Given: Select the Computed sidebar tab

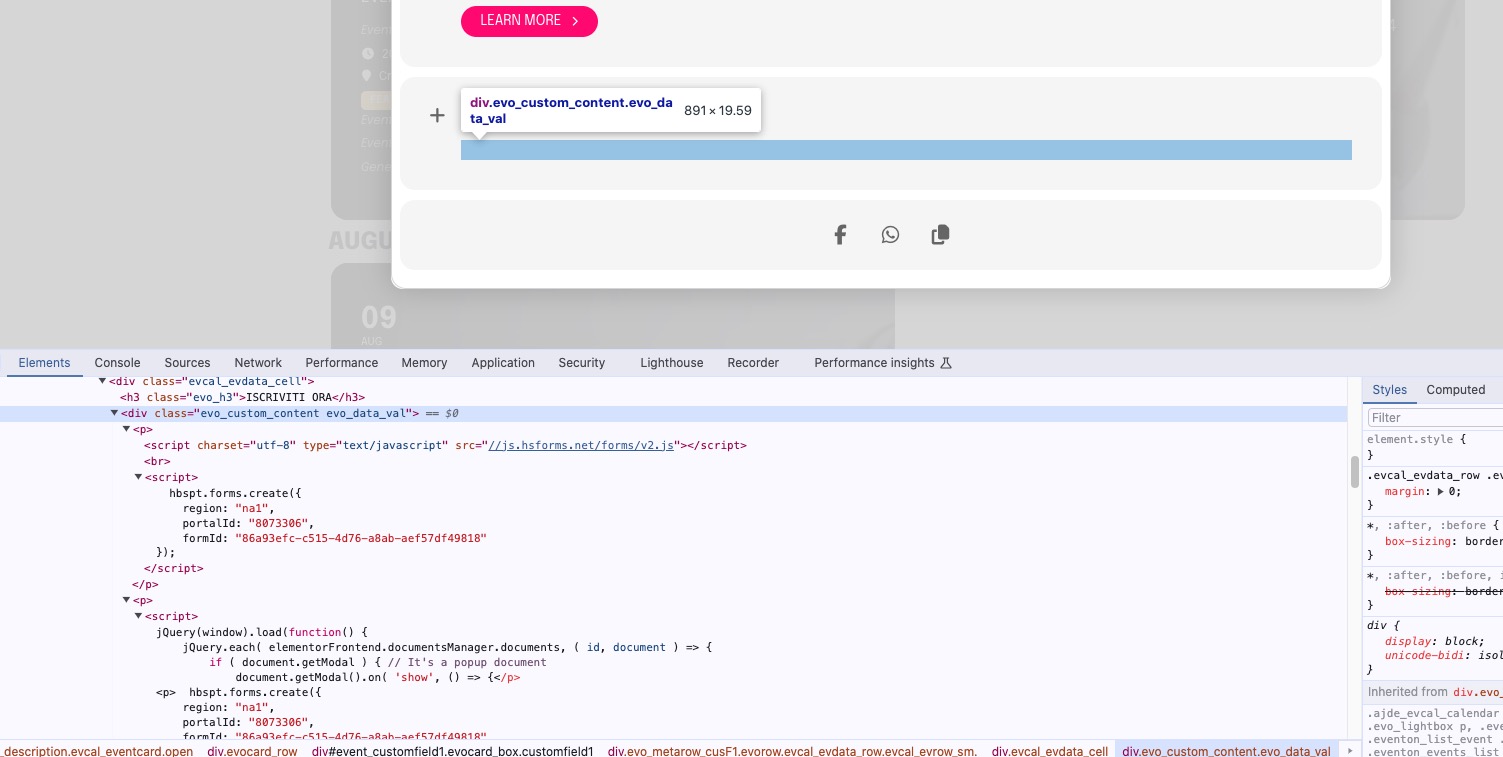Looking at the screenshot, I should point(1455,390).
